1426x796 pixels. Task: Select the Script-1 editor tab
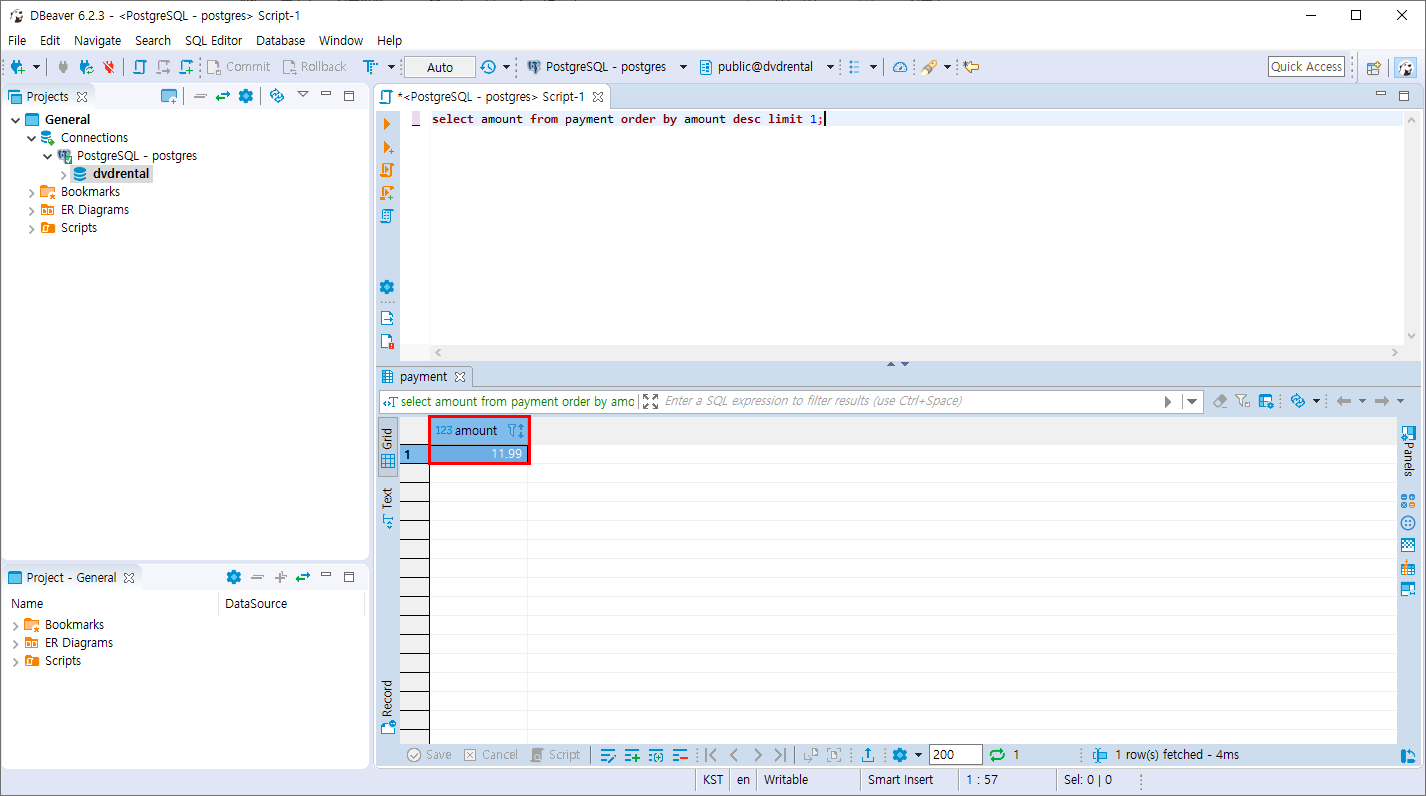[492, 97]
